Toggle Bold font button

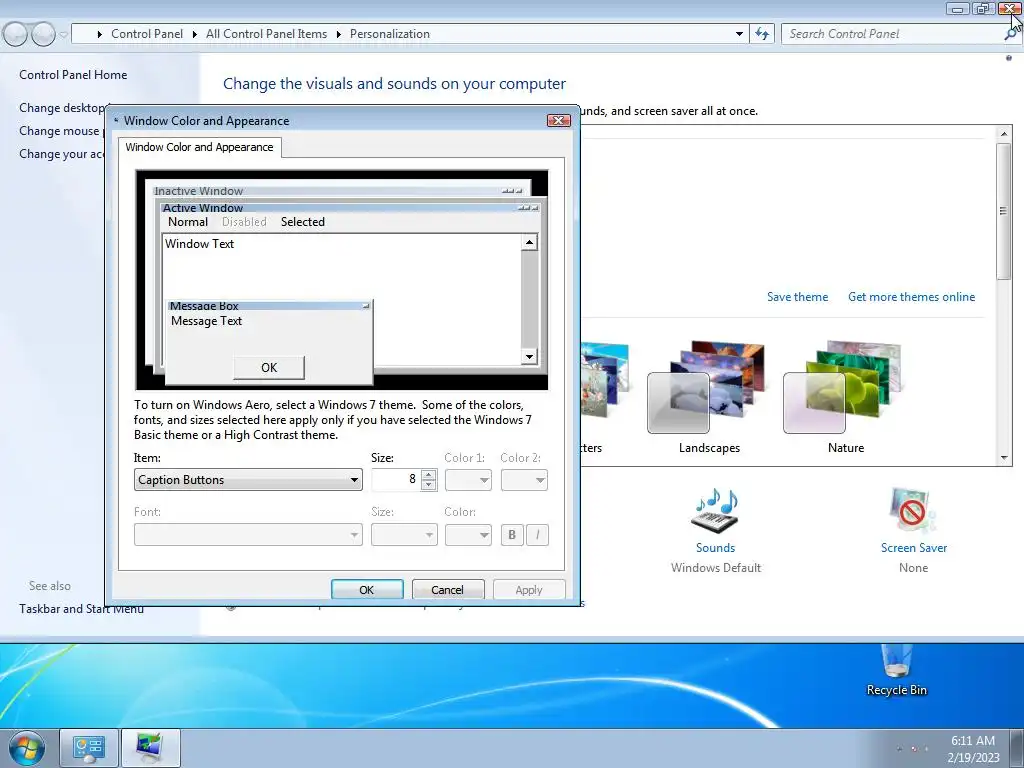tap(512, 535)
